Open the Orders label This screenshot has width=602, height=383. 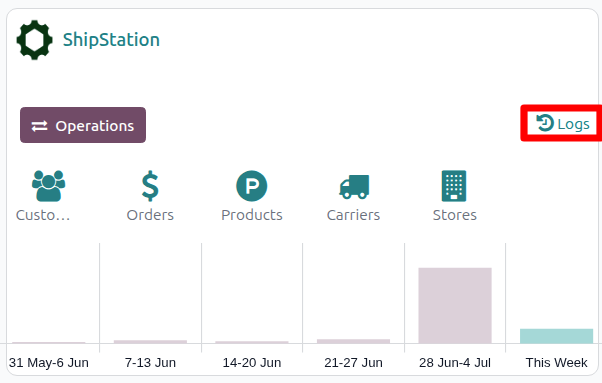pyautogui.click(x=150, y=215)
